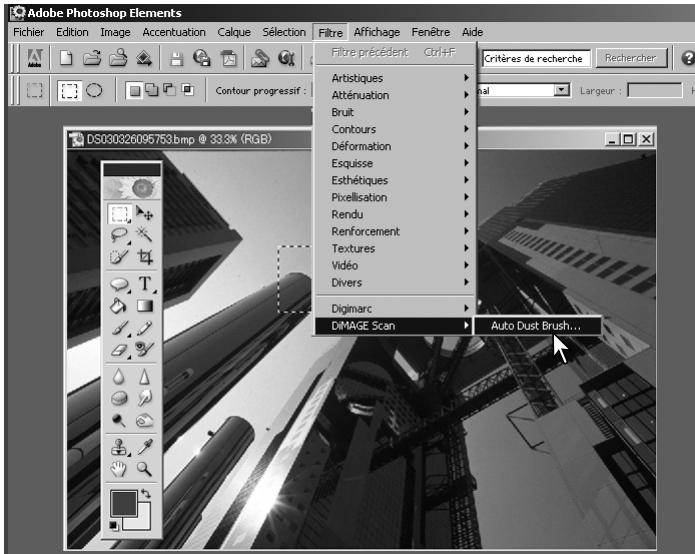Select the Crop tool
The image size is (695, 554).
point(144,256)
